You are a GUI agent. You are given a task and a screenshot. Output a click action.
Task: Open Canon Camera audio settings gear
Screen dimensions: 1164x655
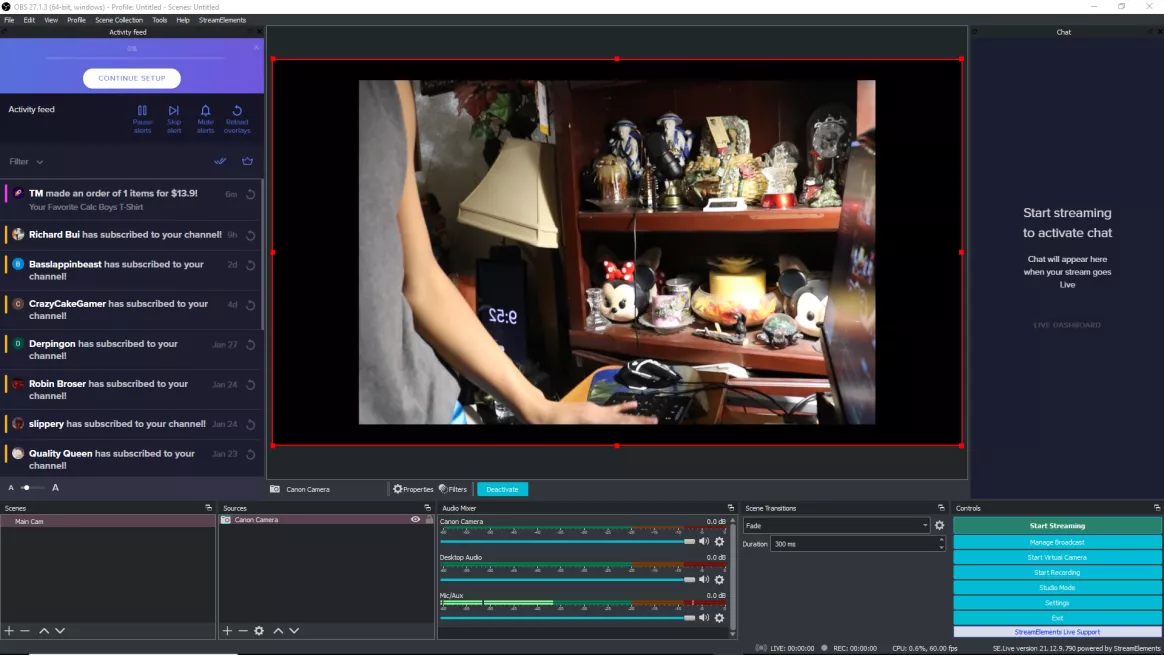pos(719,541)
